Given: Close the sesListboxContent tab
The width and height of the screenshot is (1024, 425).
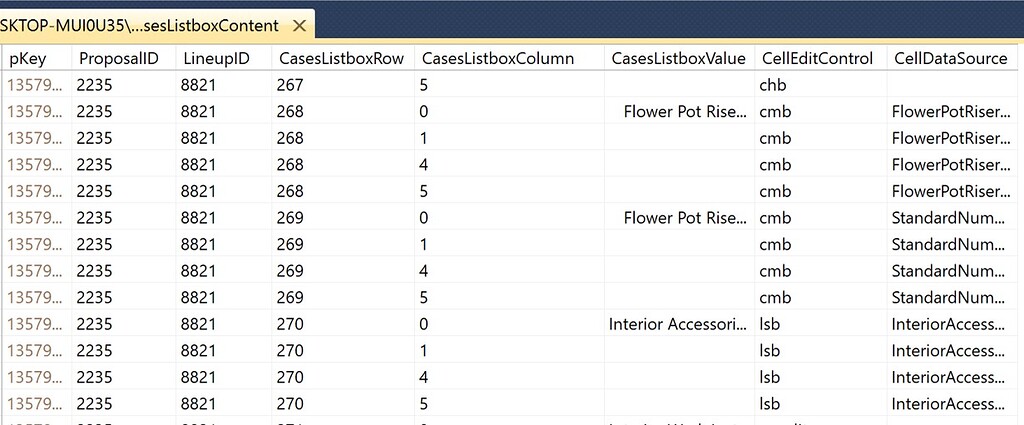Looking at the screenshot, I should pyautogui.click(x=298, y=25).
